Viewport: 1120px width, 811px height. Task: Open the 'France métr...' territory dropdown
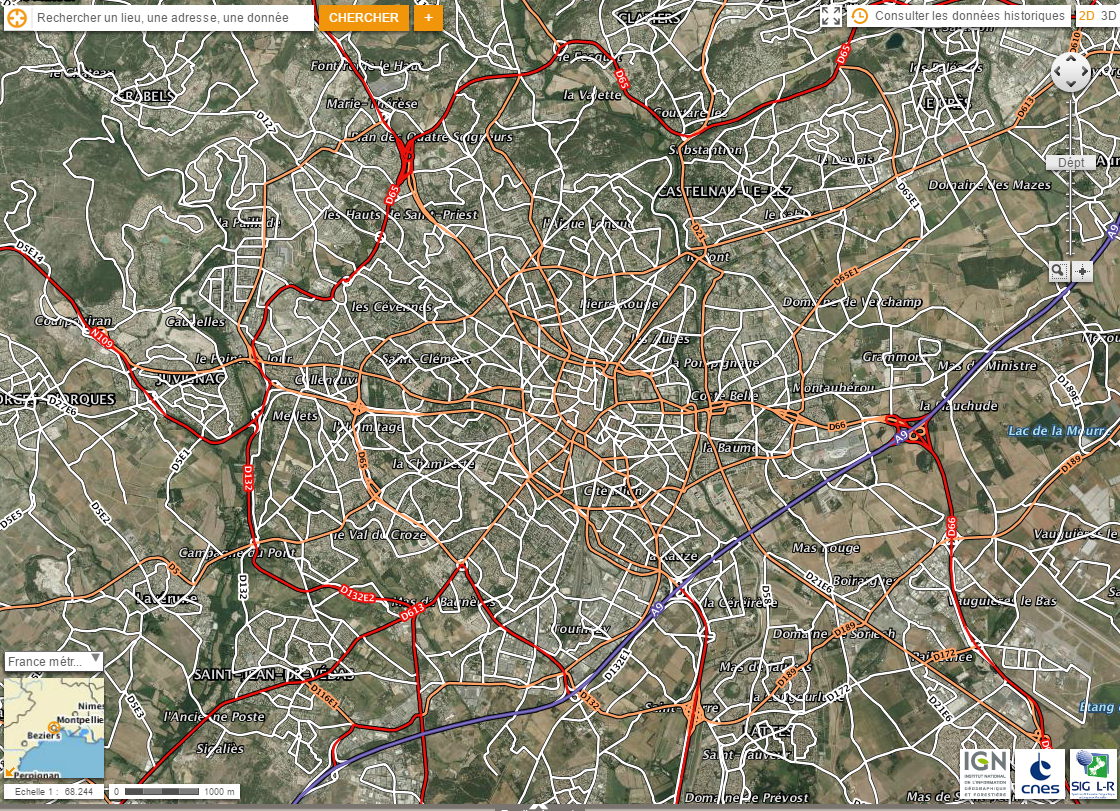54,662
